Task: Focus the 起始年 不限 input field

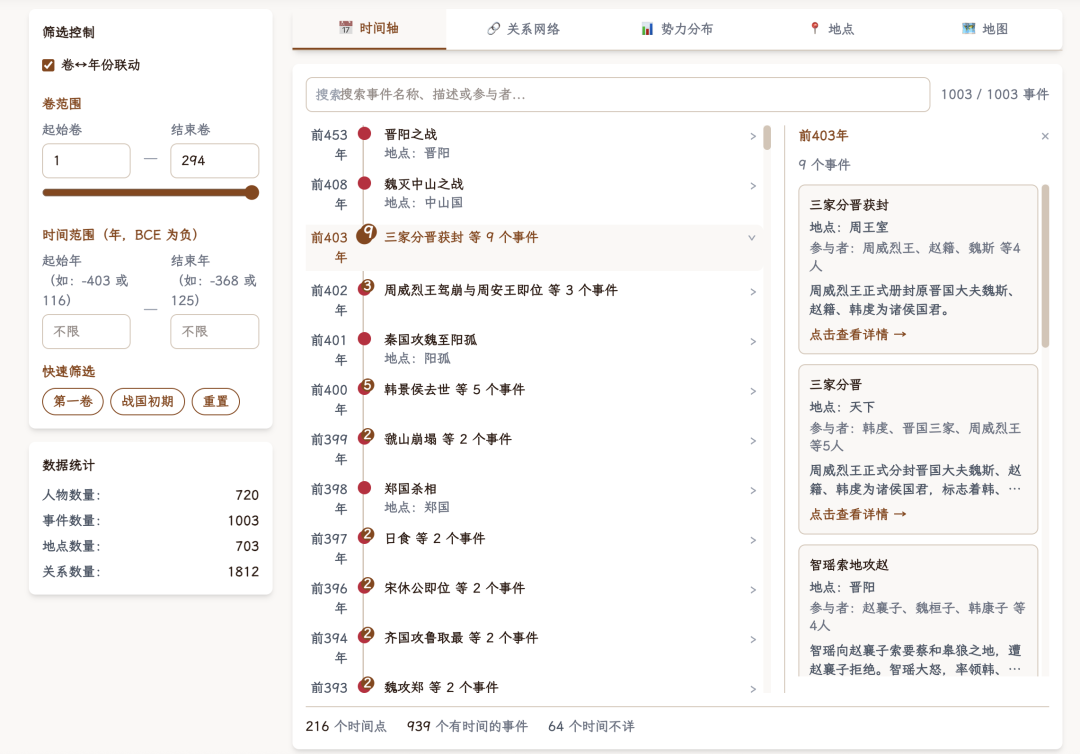Action: pyautogui.click(x=86, y=331)
